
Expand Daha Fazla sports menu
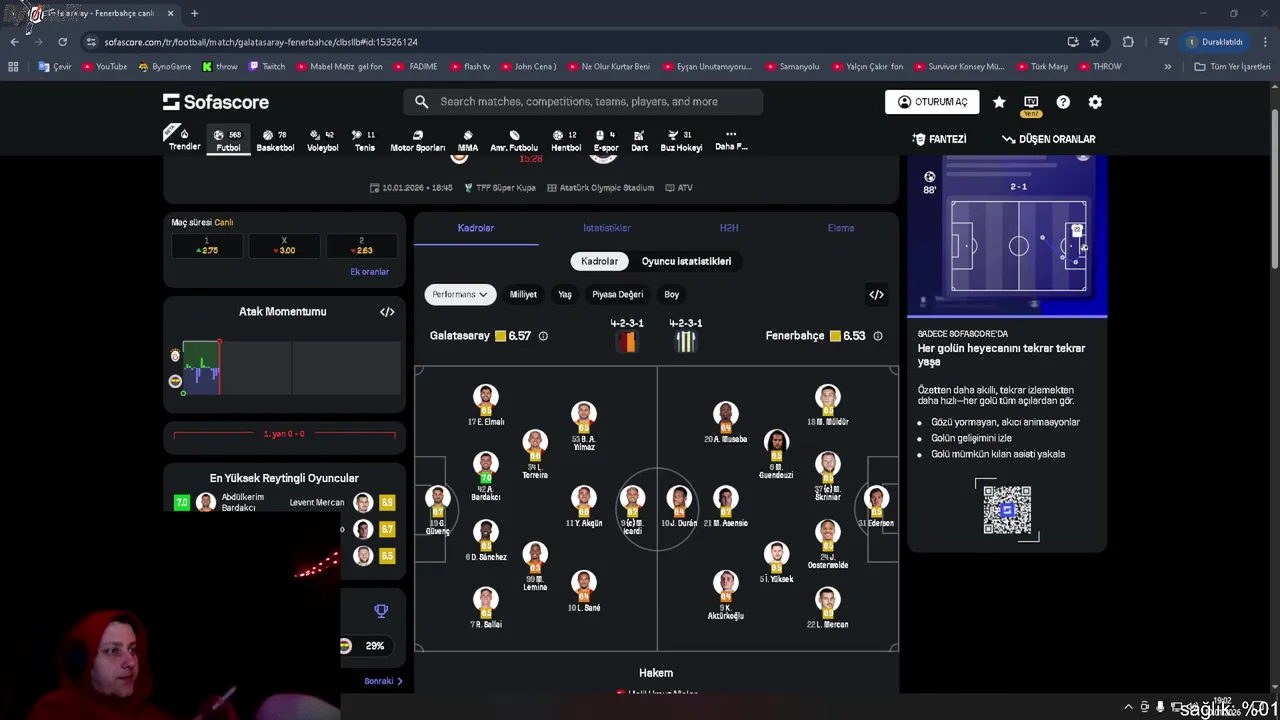[x=731, y=140]
